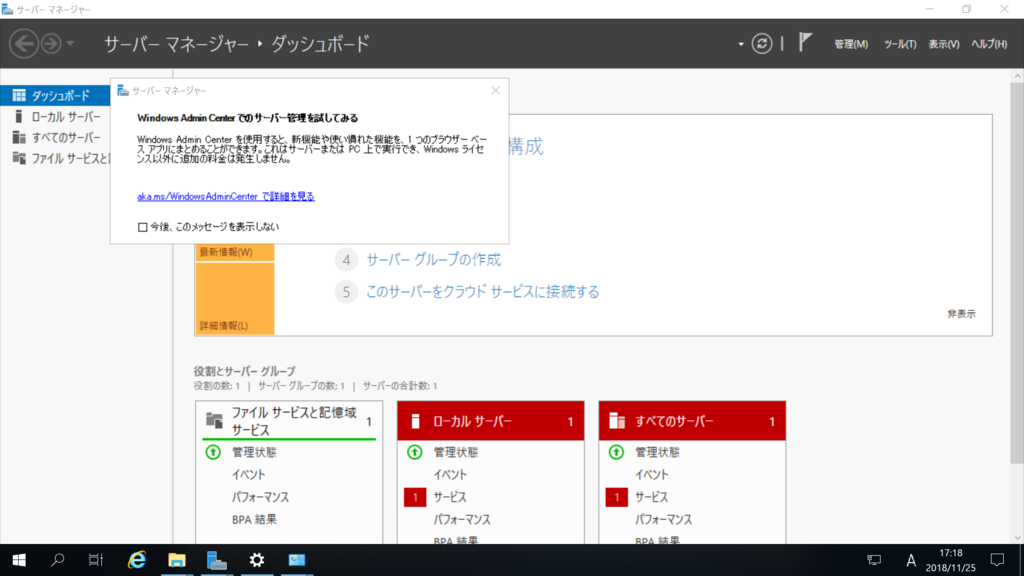Open サーバー グループの作成 link

coord(434,259)
